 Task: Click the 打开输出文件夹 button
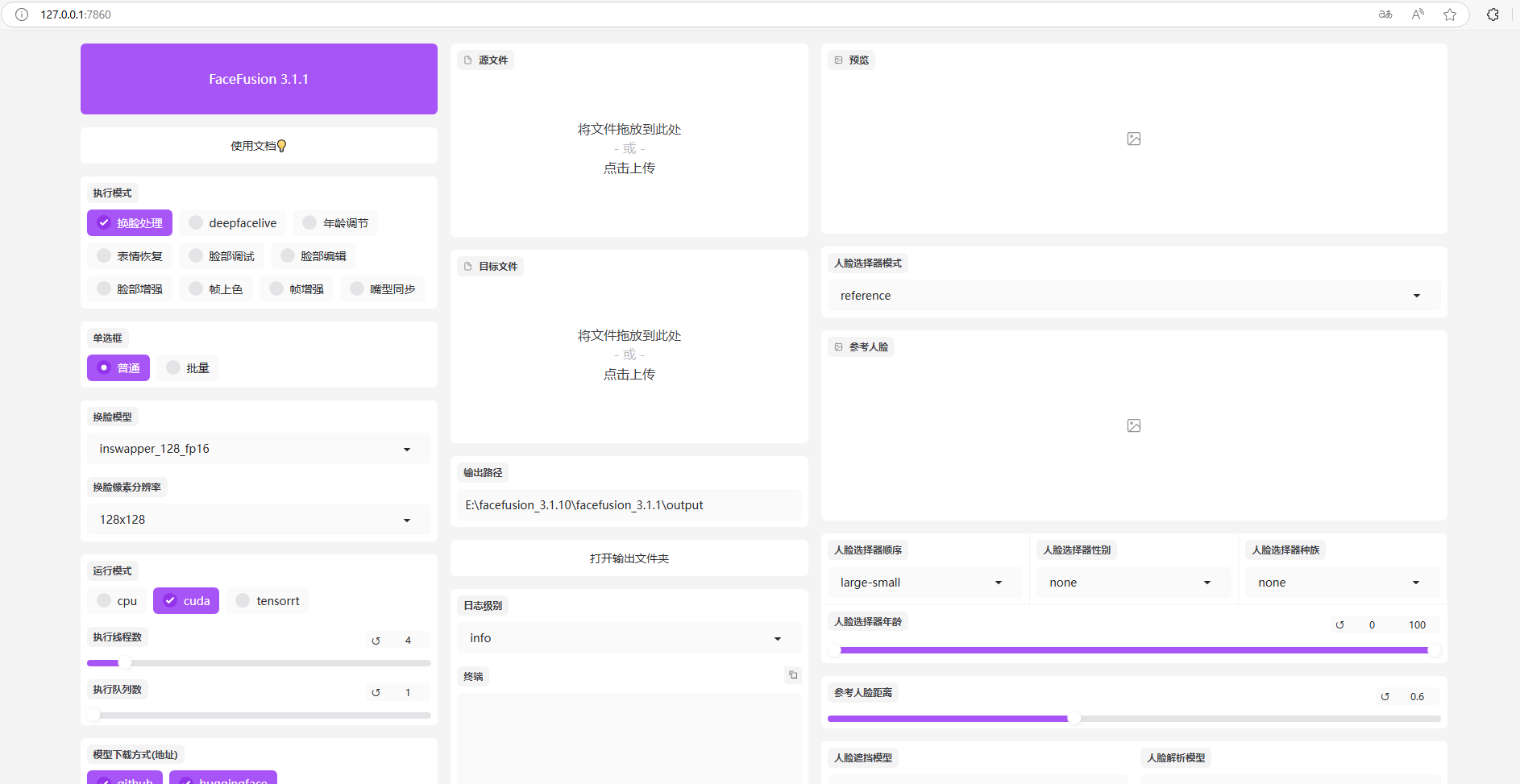629,558
